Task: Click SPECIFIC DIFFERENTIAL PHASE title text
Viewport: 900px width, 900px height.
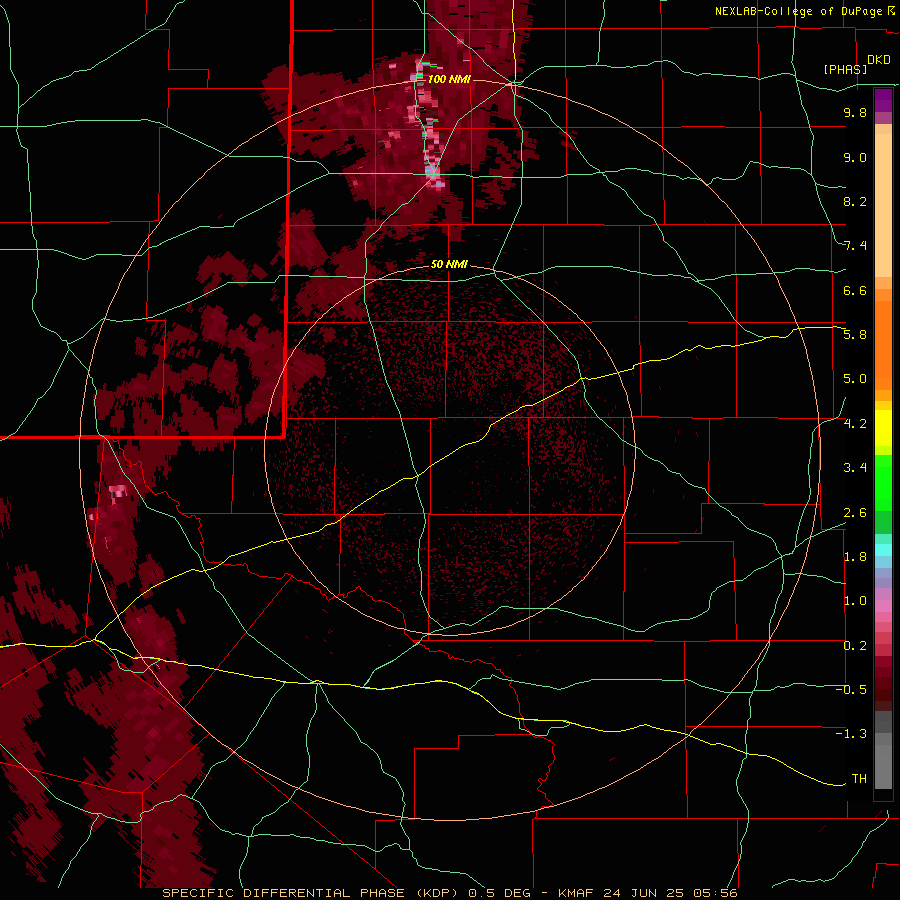Action: click(282, 893)
